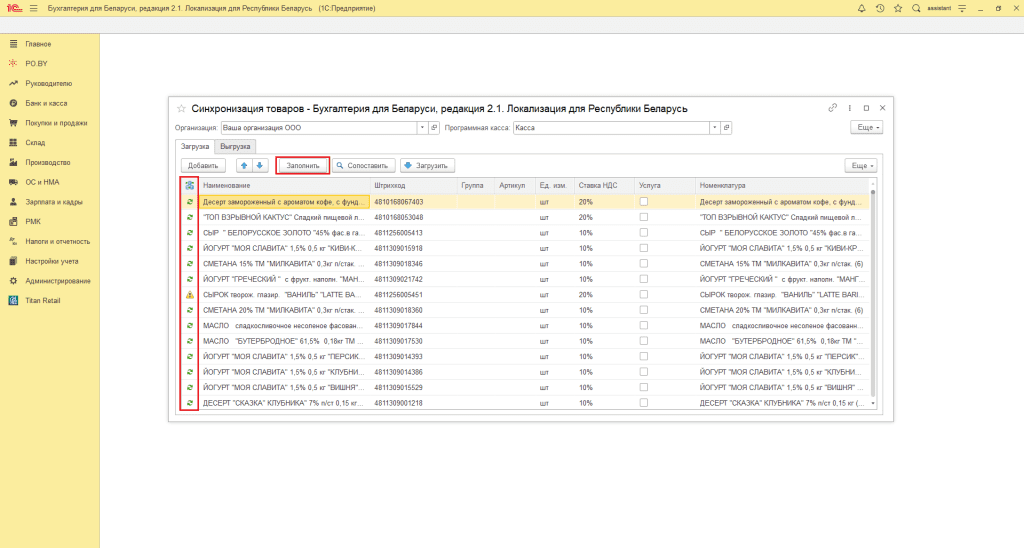Open the notifications bell icon

pyautogui.click(x=861, y=8)
